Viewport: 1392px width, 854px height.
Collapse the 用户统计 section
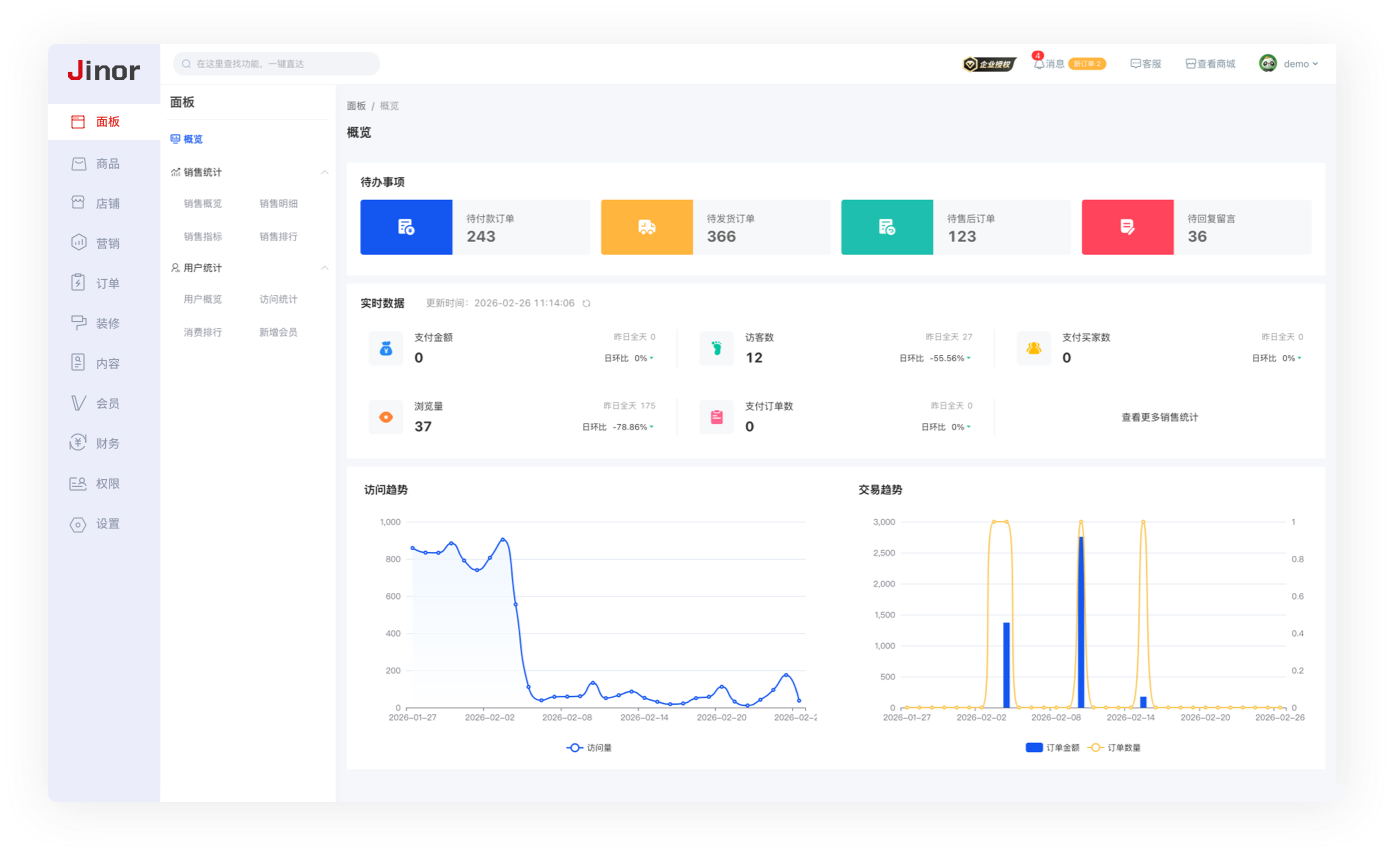click(324, 268)
